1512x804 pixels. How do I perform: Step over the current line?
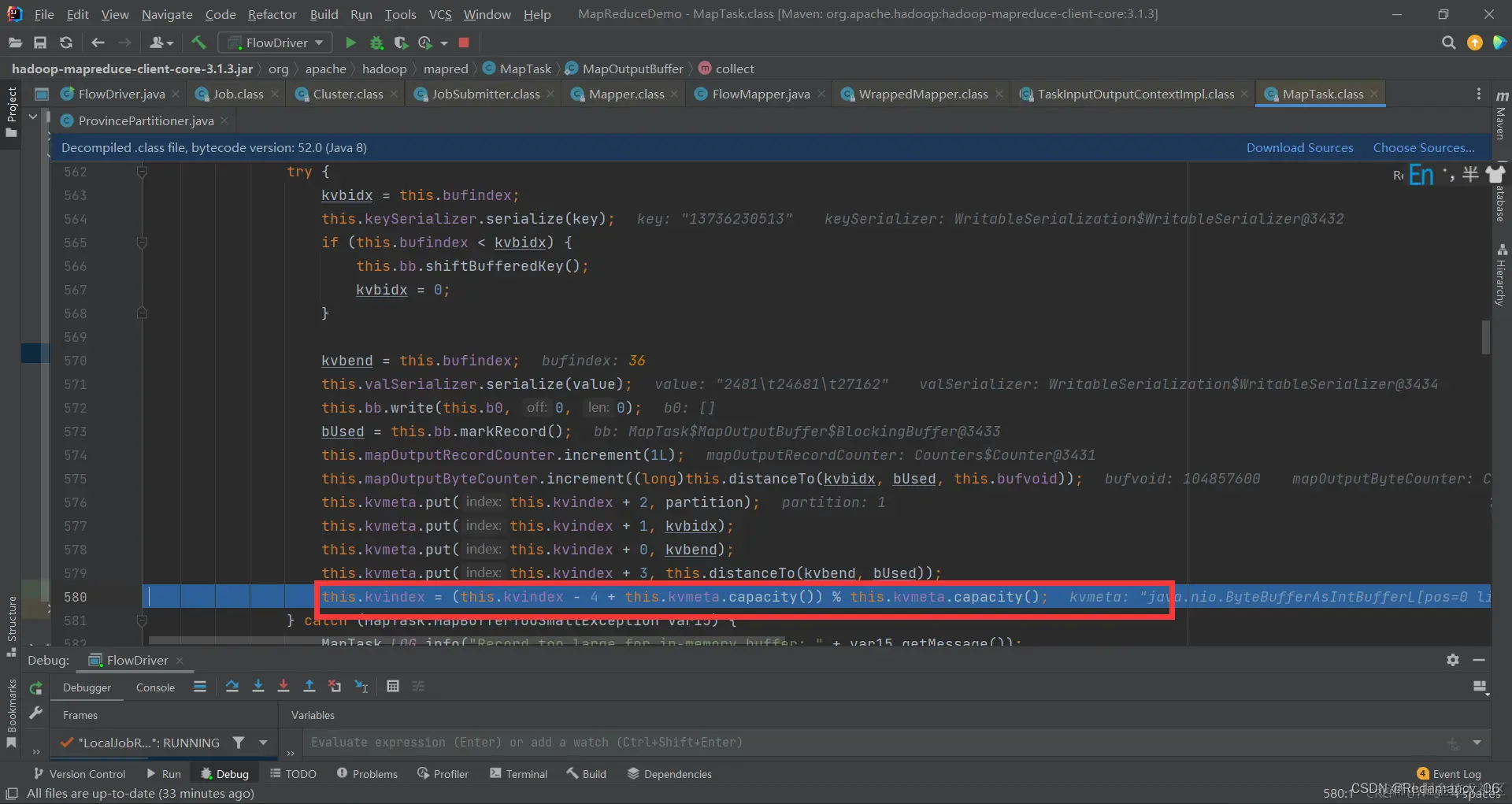click(232, 687)
